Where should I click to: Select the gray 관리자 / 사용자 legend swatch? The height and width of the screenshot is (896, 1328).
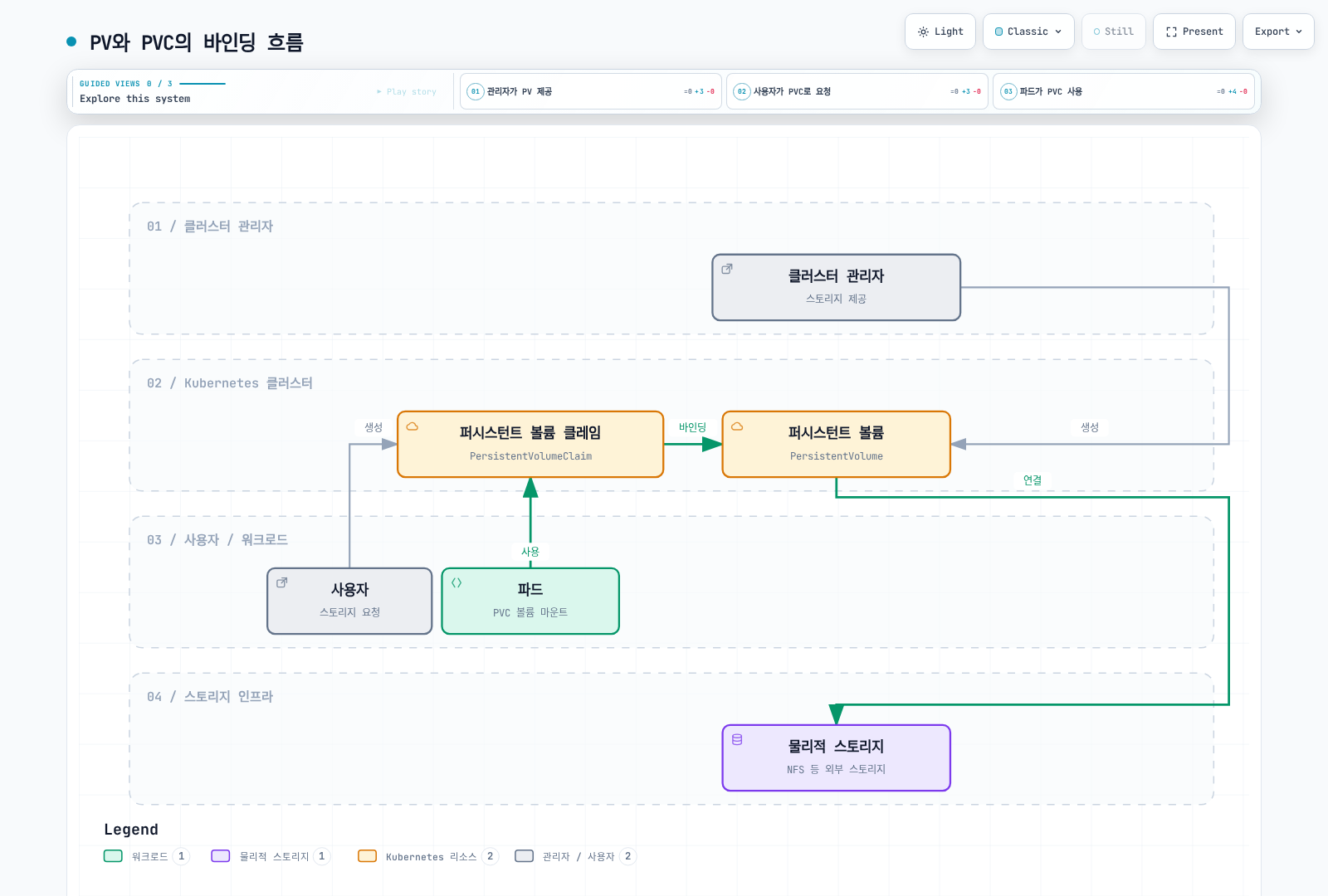(524, 856)
